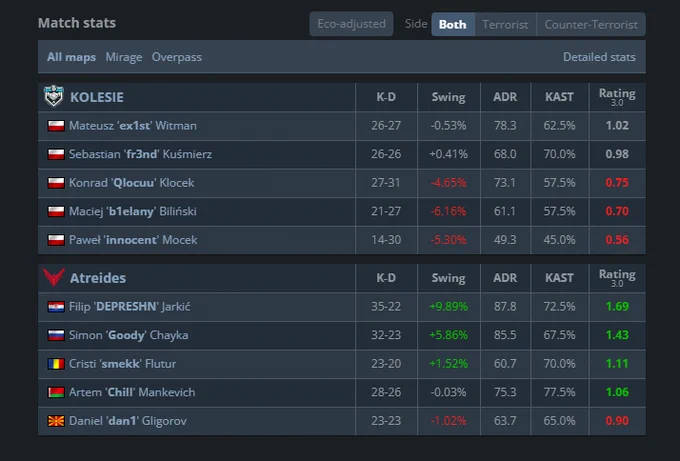Click b1elany's -6.16% swing value

(448, 212)
